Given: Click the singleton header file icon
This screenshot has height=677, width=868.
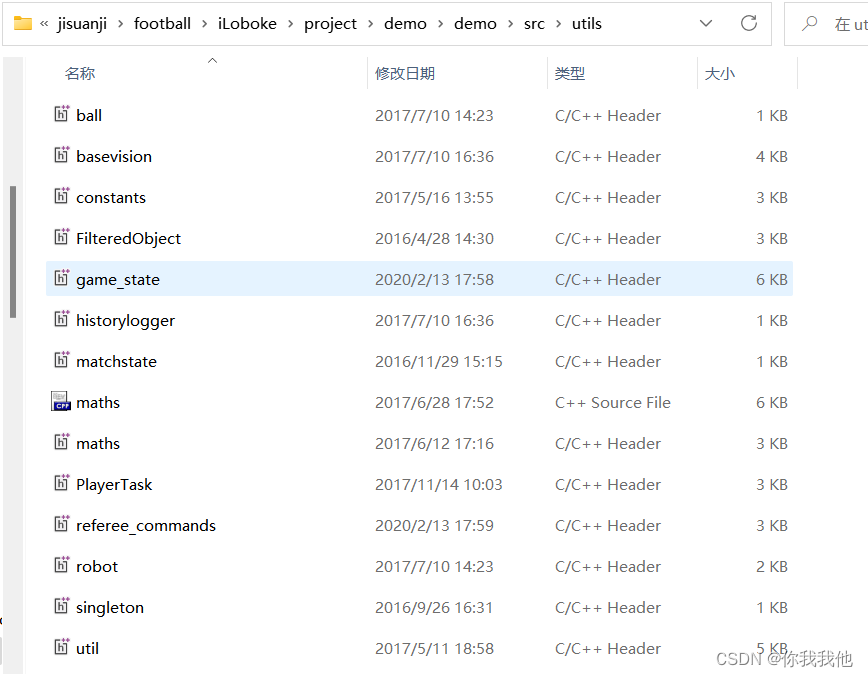Looking at the screenshot, I should click(61, 607).
